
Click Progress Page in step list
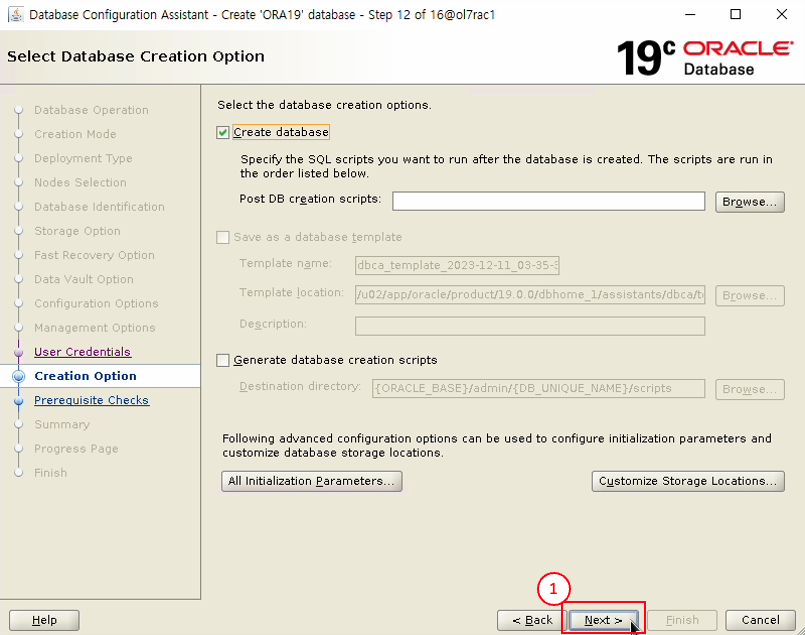point(76,449)
